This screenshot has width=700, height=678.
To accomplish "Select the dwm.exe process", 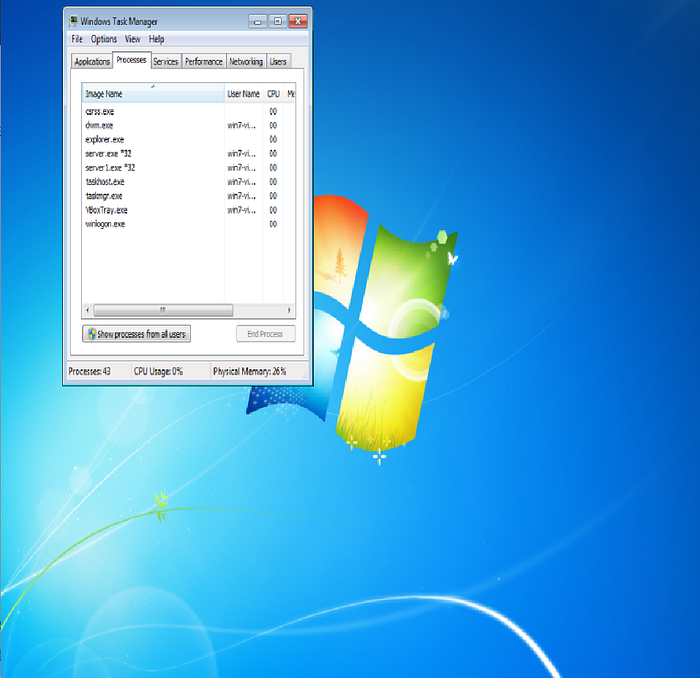I will pos(188,125).
